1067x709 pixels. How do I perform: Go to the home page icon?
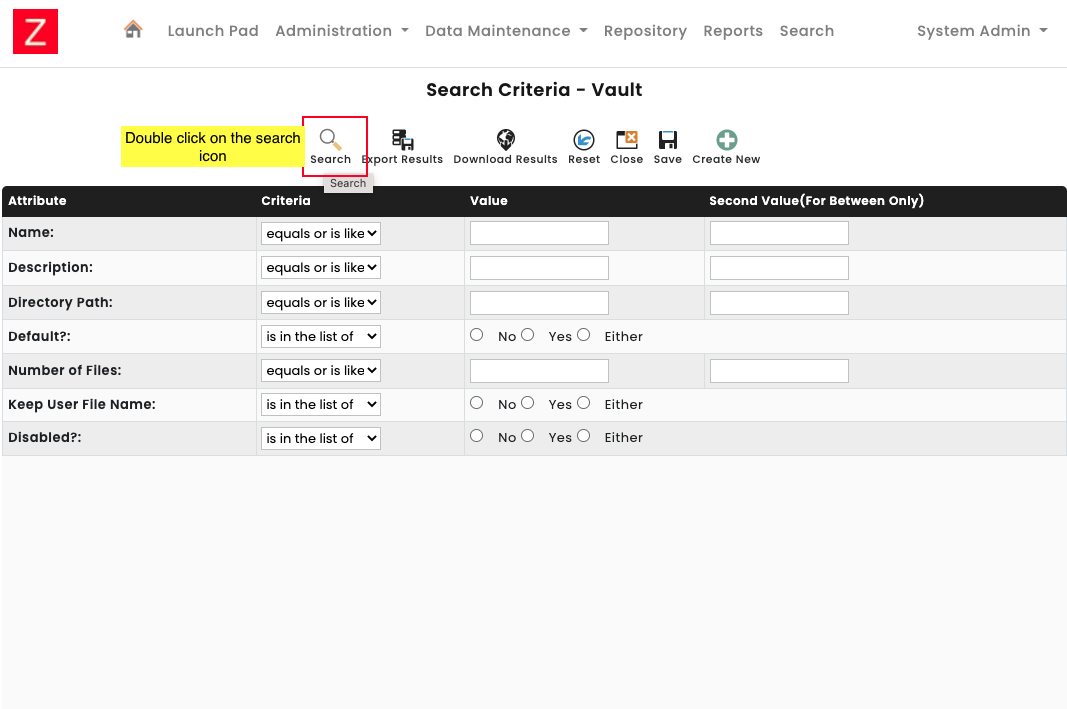133,29
